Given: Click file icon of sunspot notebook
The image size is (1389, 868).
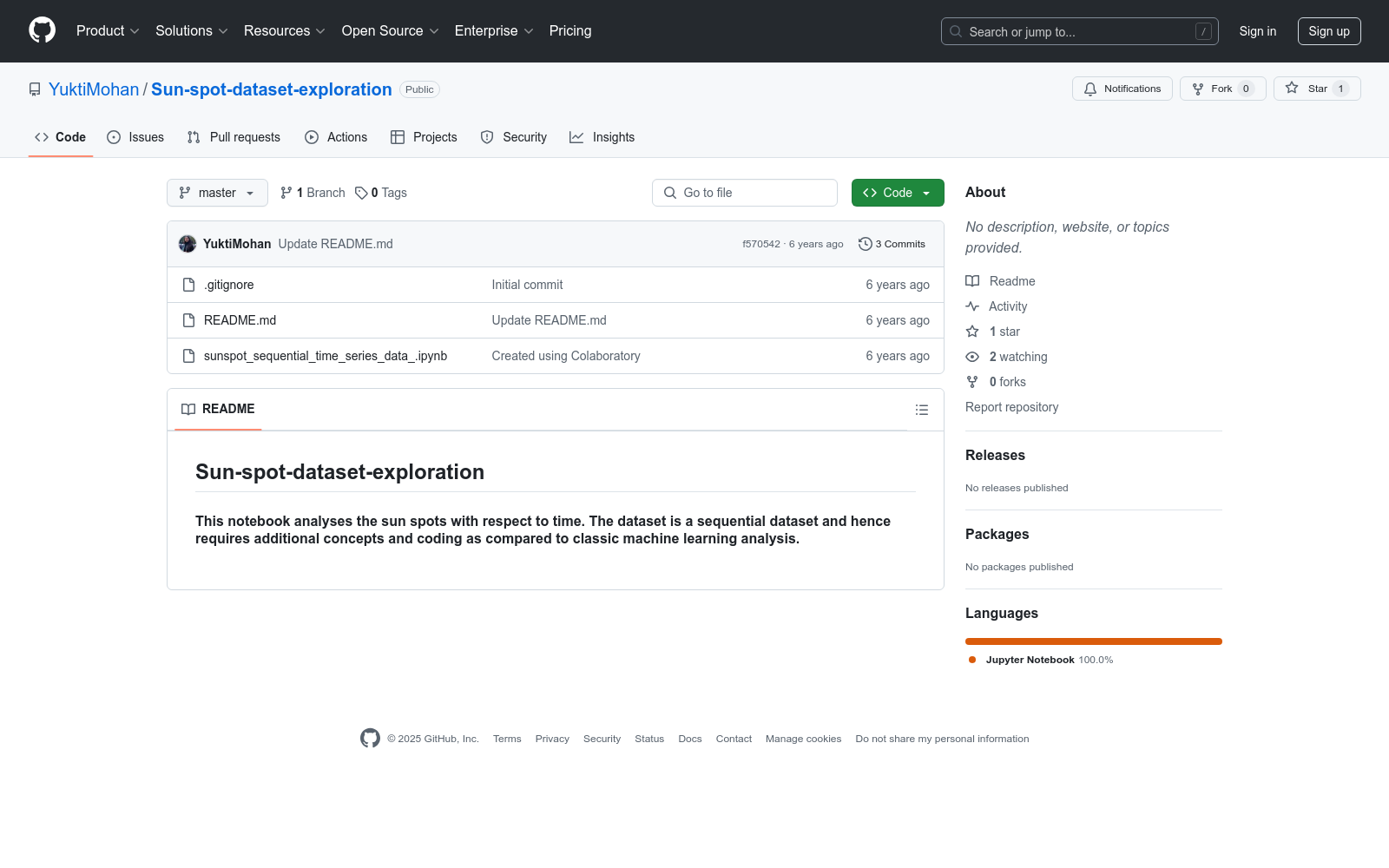Looking at the screenshot, I should click(x=188, y=356).
